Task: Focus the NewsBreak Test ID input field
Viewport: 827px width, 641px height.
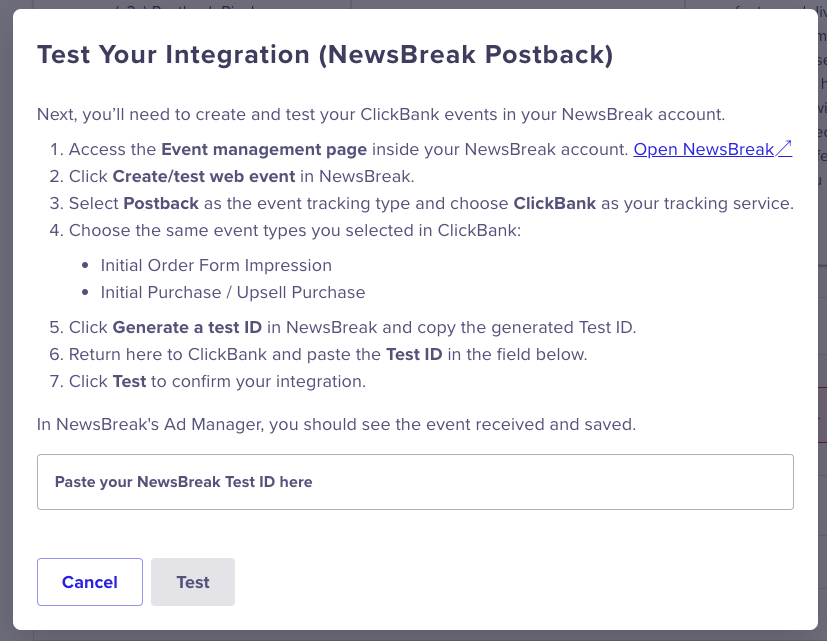Action: click(x=415, y=482)
